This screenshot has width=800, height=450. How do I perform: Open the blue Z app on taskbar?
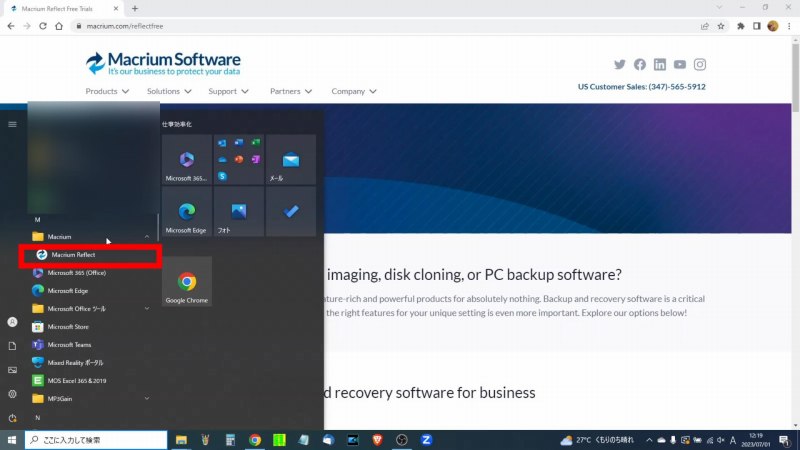[x=426, y=440]
